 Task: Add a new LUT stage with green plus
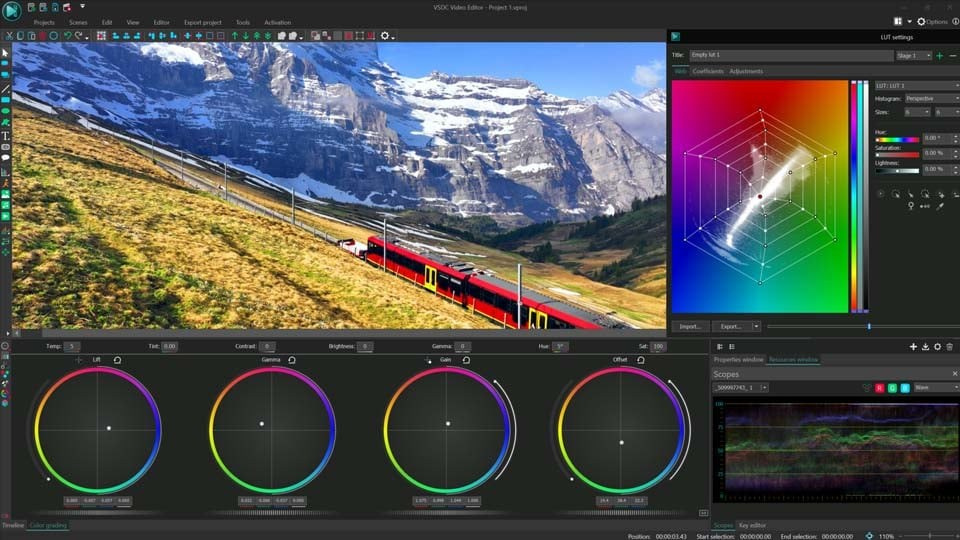click(940, 56)
